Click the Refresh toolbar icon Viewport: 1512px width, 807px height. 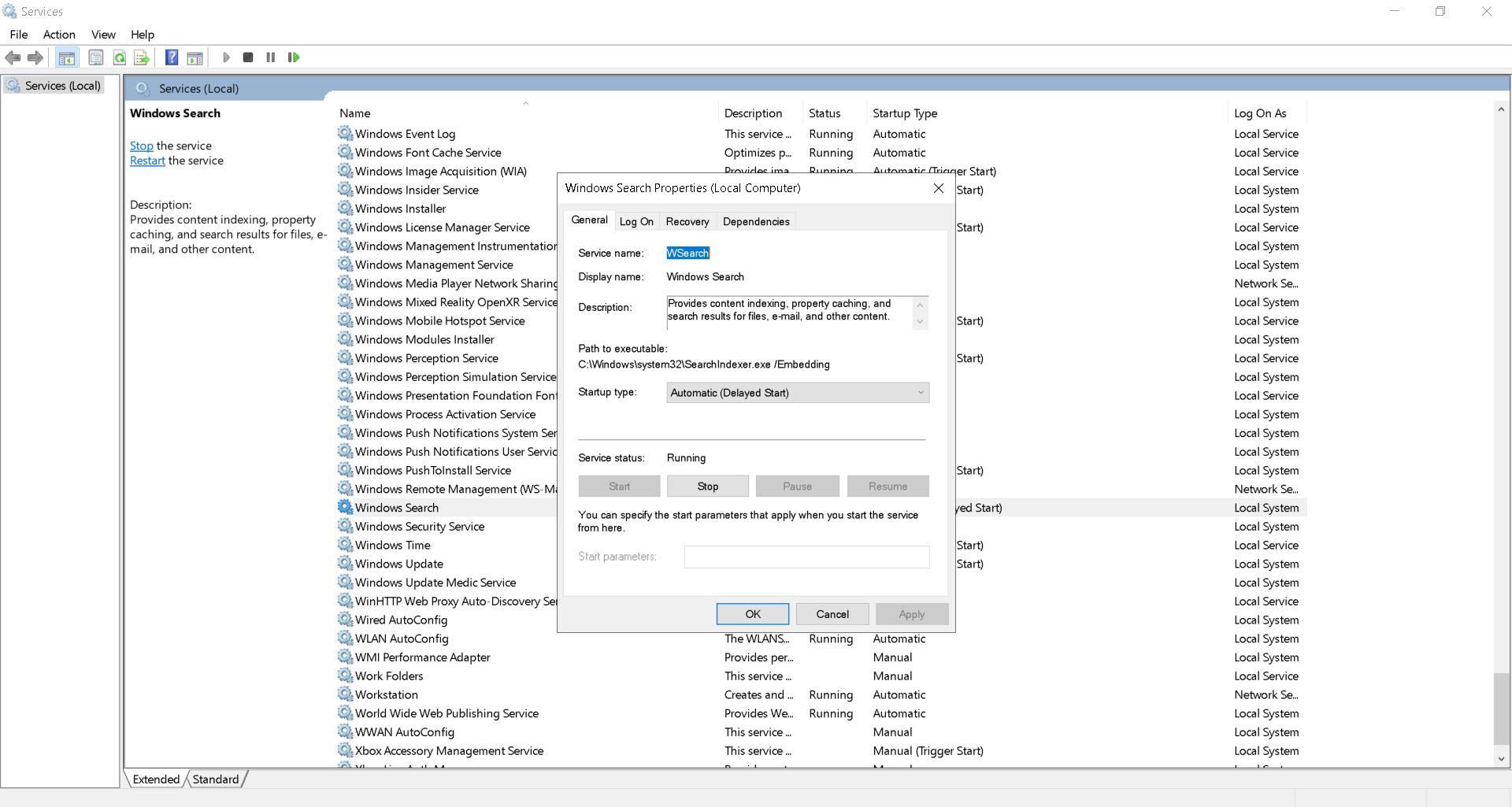(119, 57)
